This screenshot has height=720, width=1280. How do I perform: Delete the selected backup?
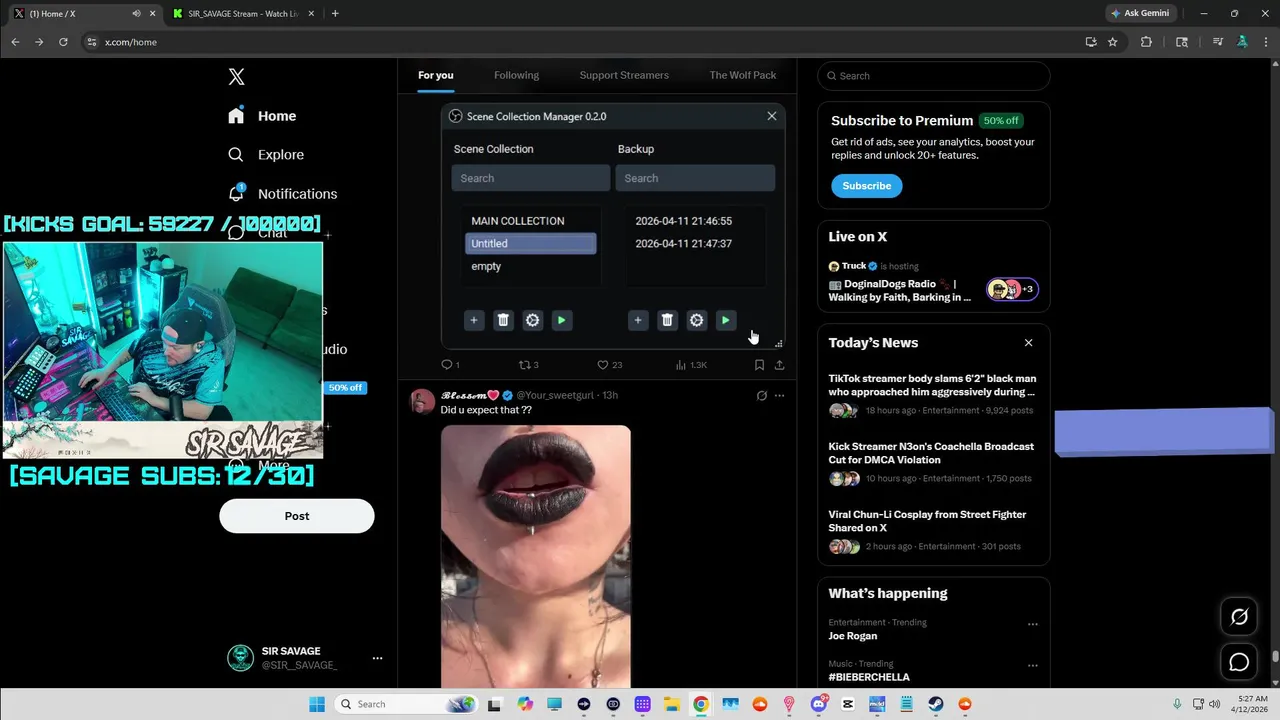(667, 320)
